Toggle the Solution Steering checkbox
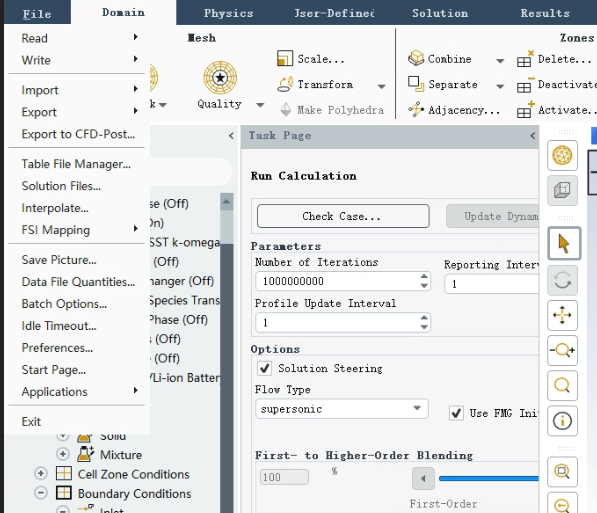 265,368
